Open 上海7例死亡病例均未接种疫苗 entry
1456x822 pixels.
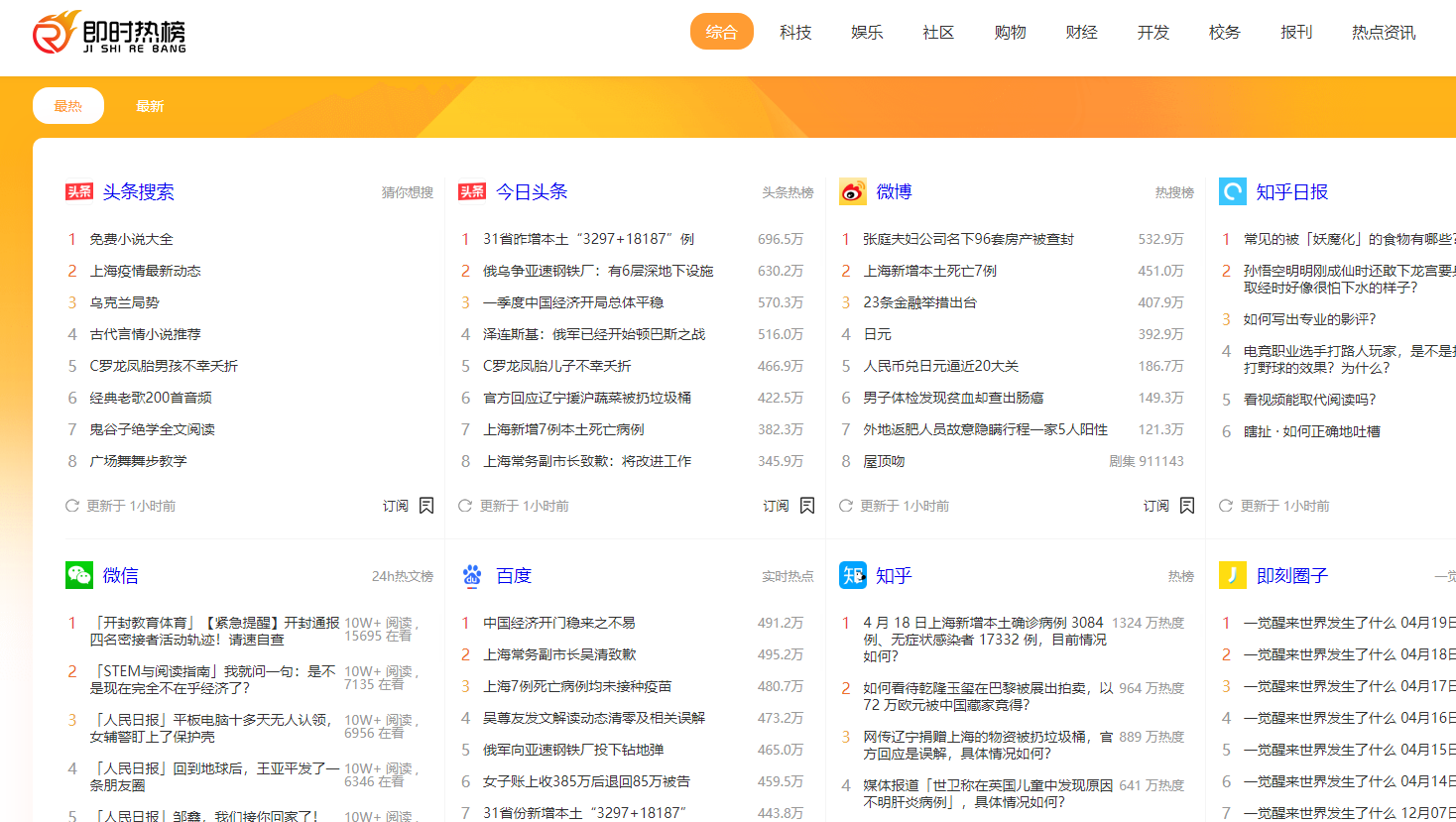[x=577, y=686]
